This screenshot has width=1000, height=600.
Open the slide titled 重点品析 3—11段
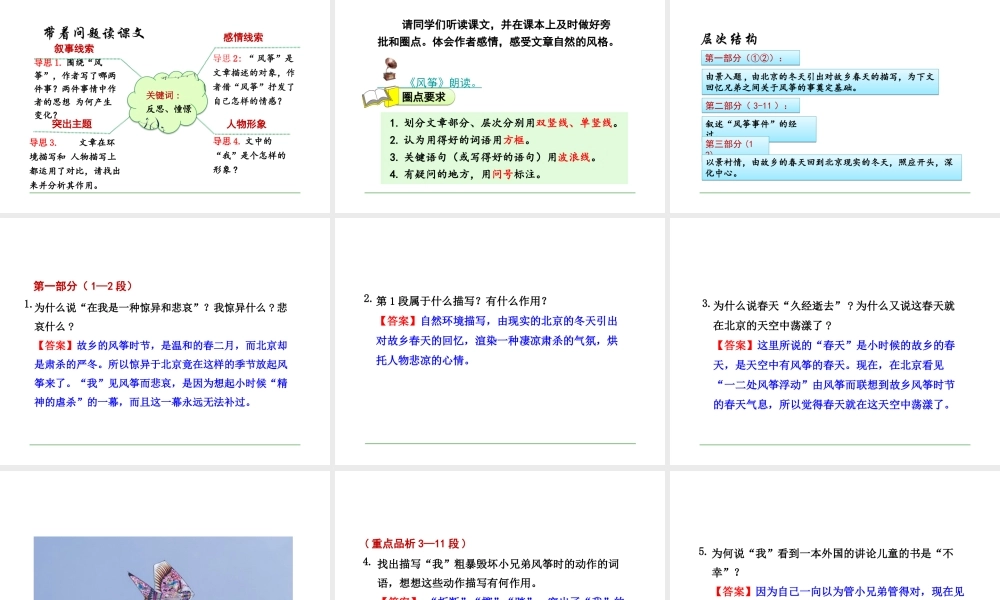(x=499, y=536)
